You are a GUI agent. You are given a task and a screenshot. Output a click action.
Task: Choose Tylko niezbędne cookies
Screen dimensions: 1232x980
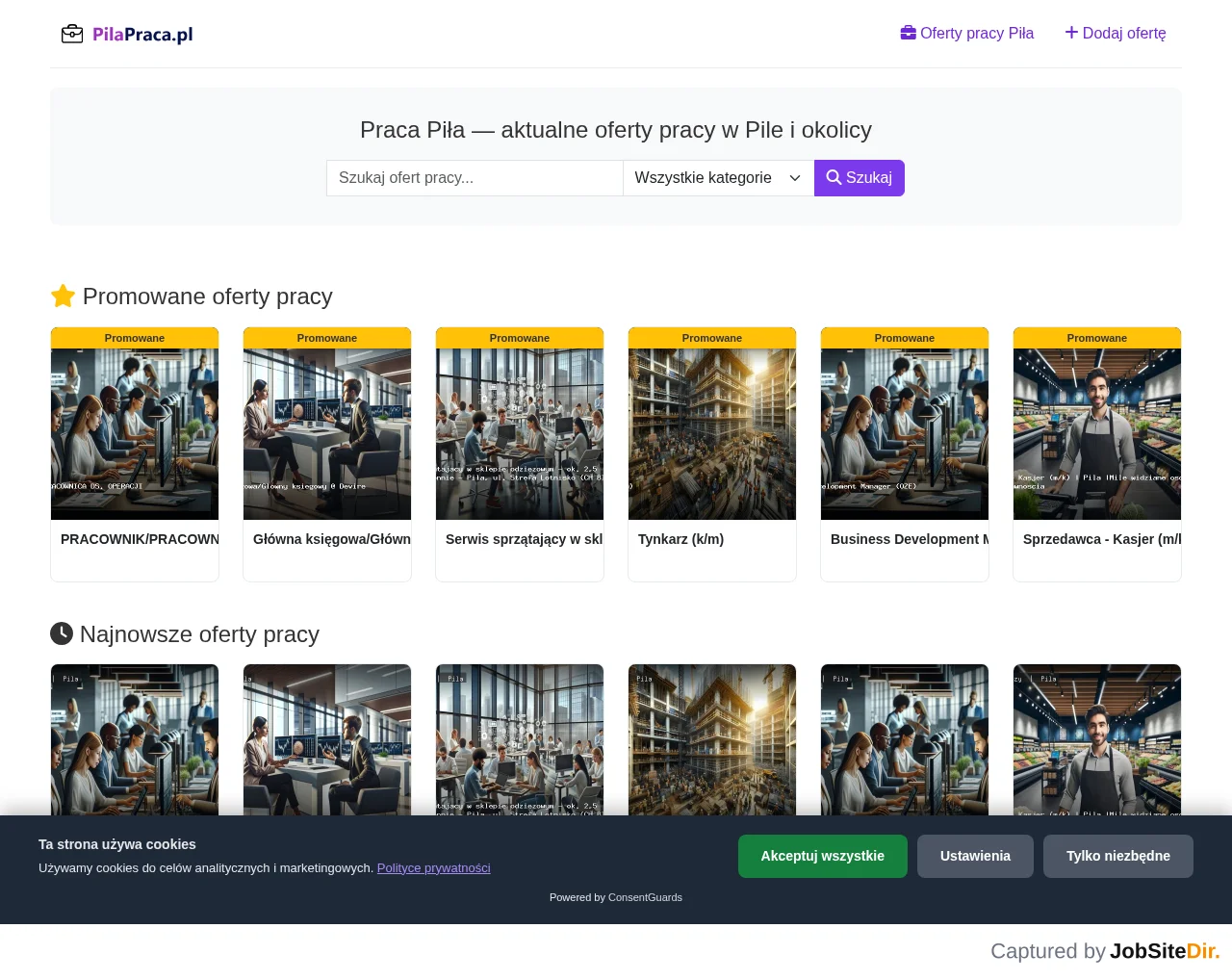click(x=1118, y=856)
